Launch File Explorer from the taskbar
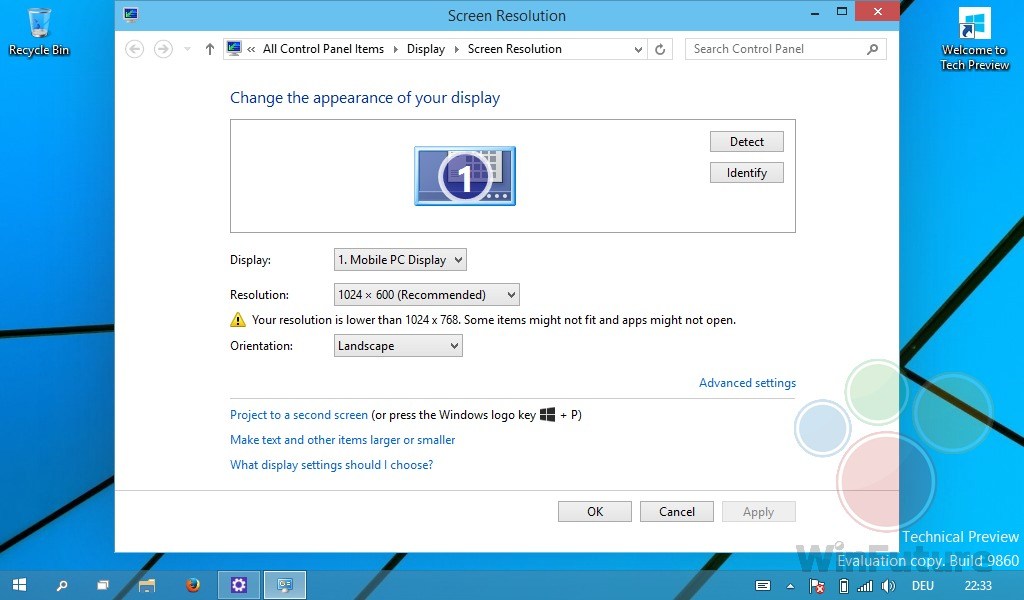1024x600 pixels. tap(148, 585)
